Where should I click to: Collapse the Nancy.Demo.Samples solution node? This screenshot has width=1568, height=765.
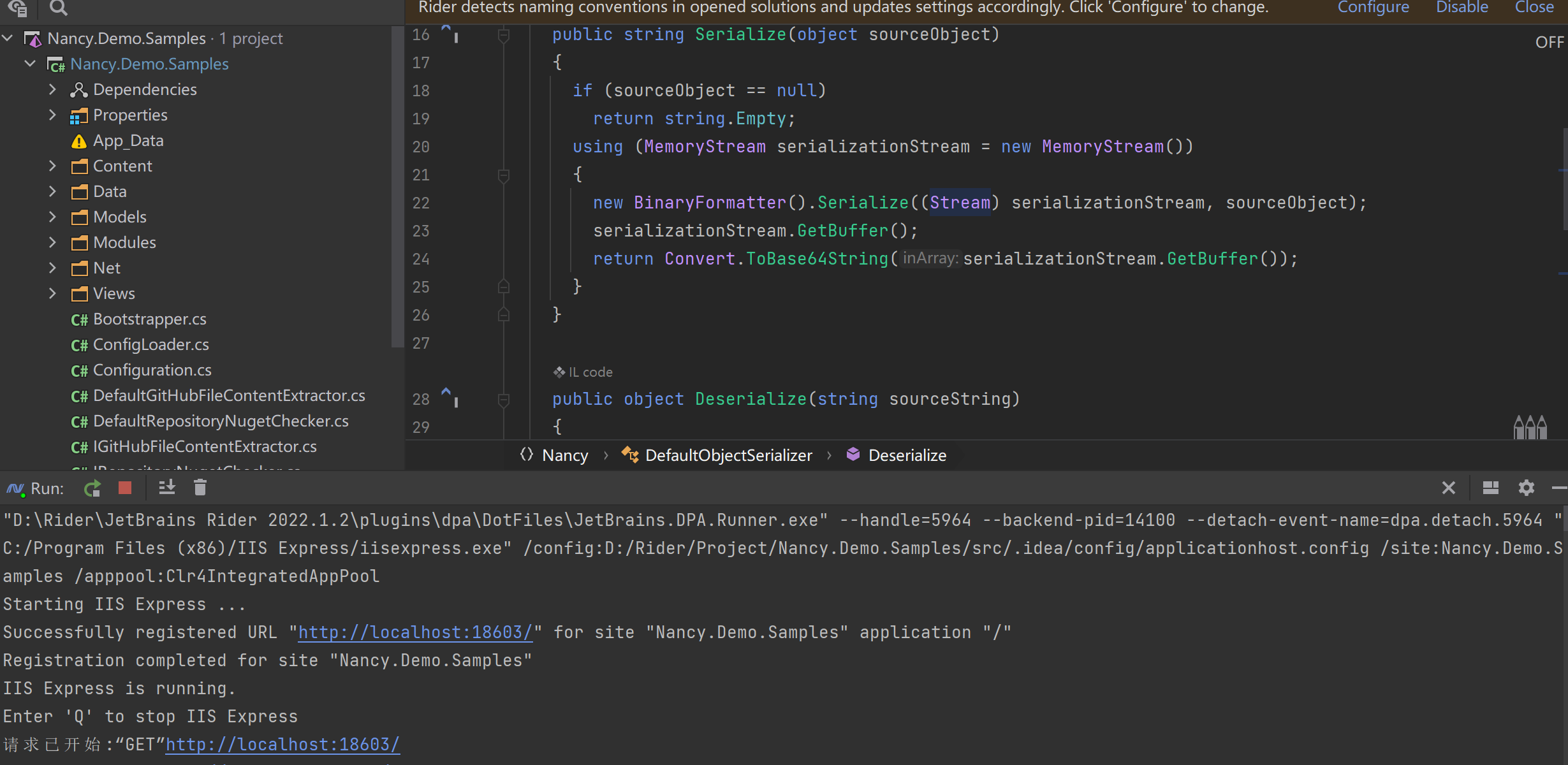8,38
